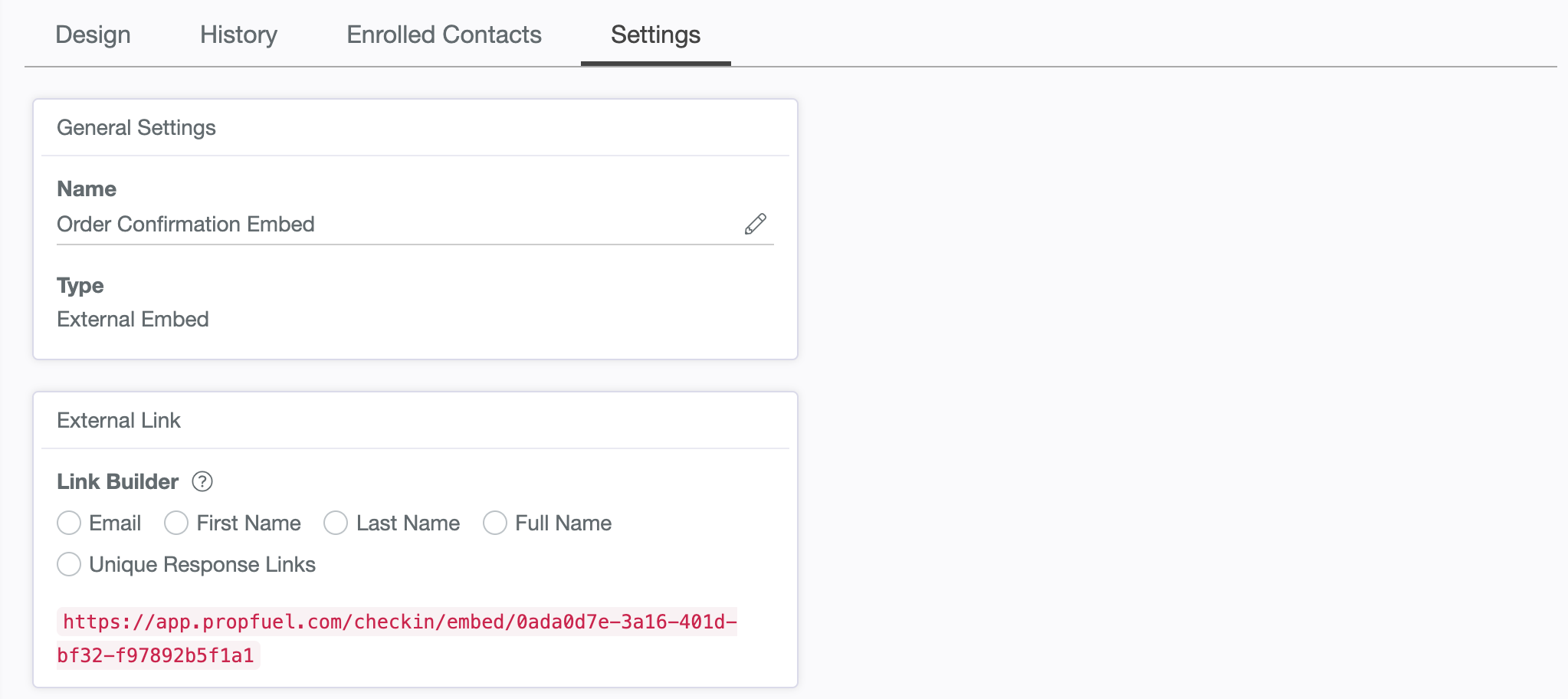
Task: Switch to the Design tab
Action: (93, 34)
